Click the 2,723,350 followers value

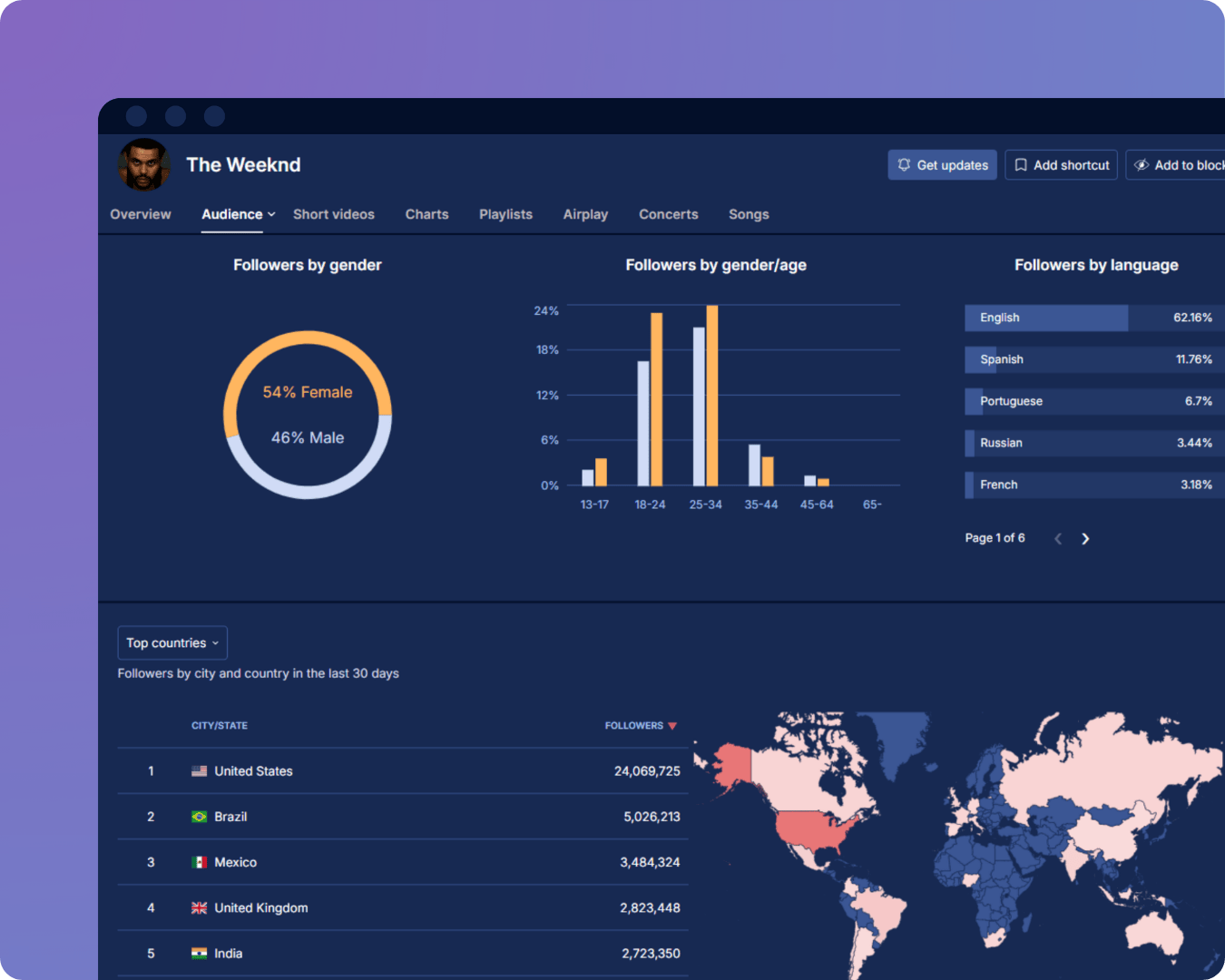pyautogui.click(x=651, y=953)
